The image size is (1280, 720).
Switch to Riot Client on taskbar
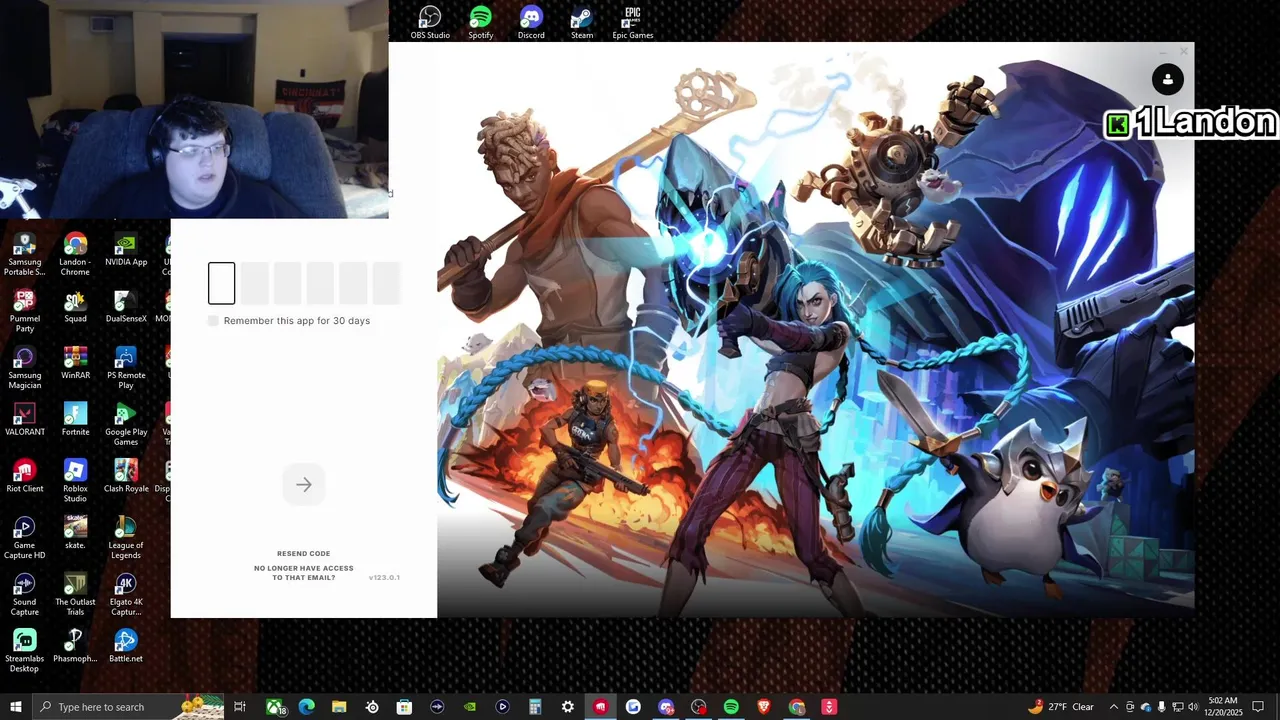(600, 707)
